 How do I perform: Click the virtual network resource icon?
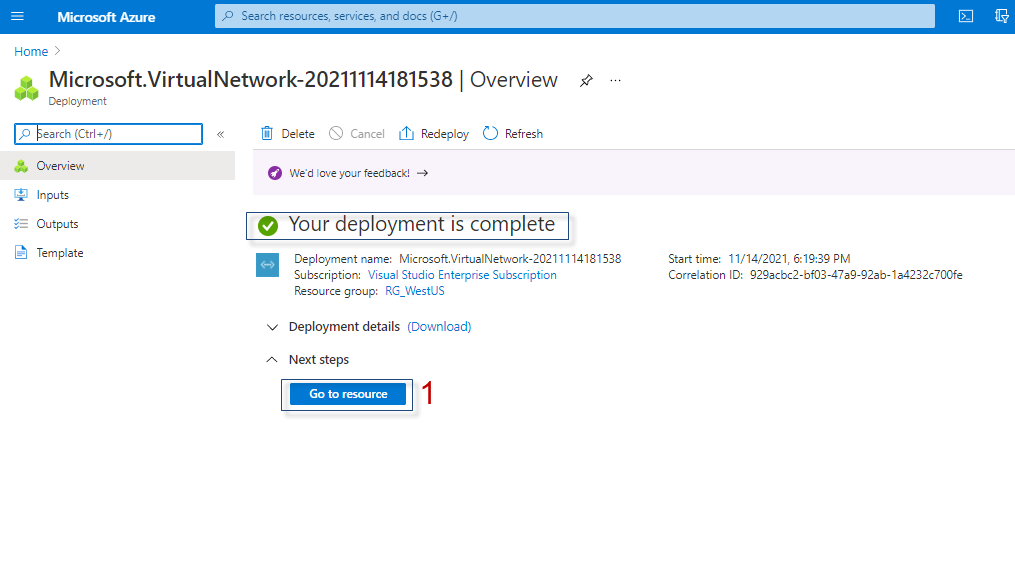point(267,265)
